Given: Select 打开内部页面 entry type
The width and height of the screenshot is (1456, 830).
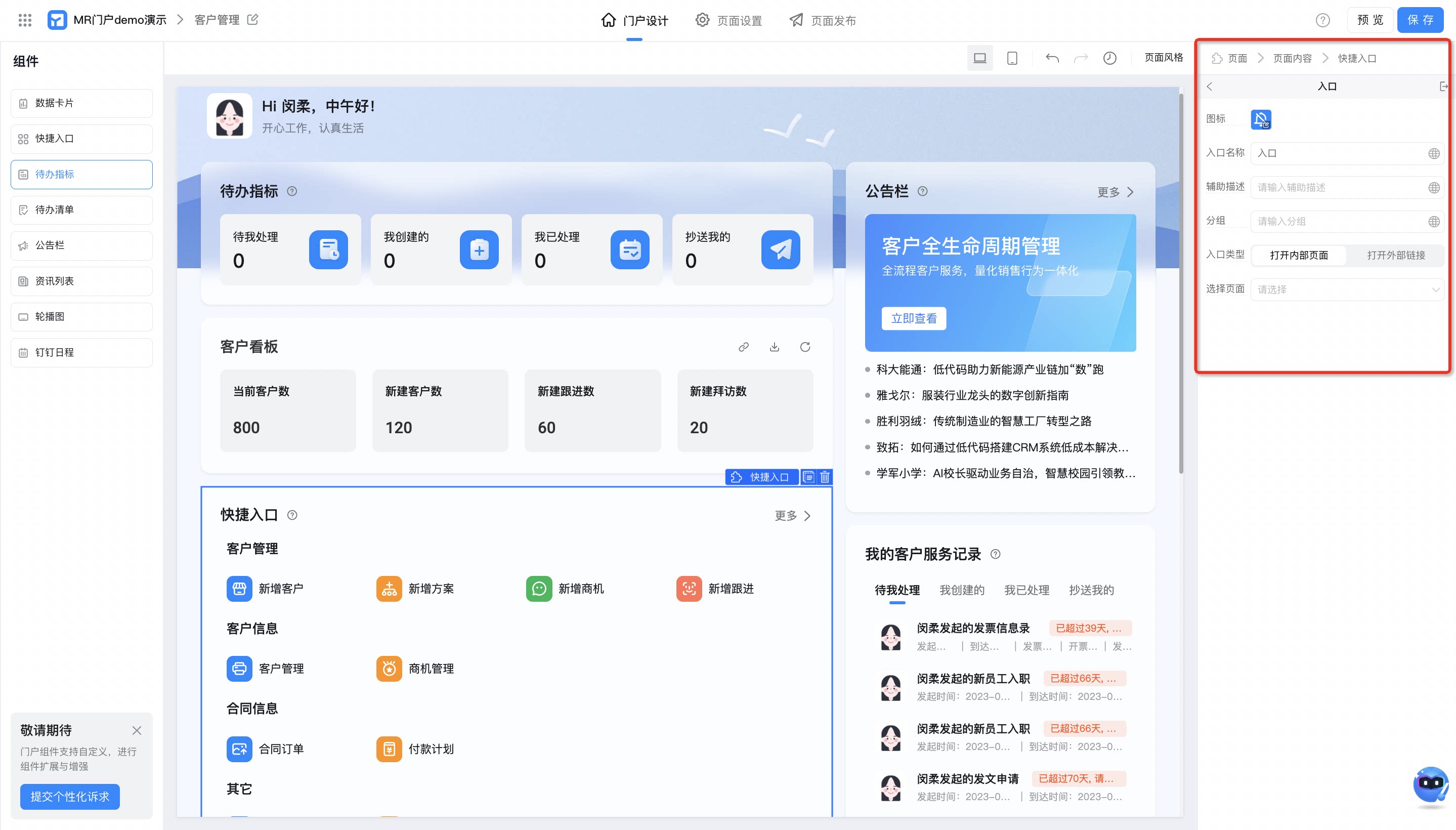Looking at the screenshot, I should [1299, 255].
